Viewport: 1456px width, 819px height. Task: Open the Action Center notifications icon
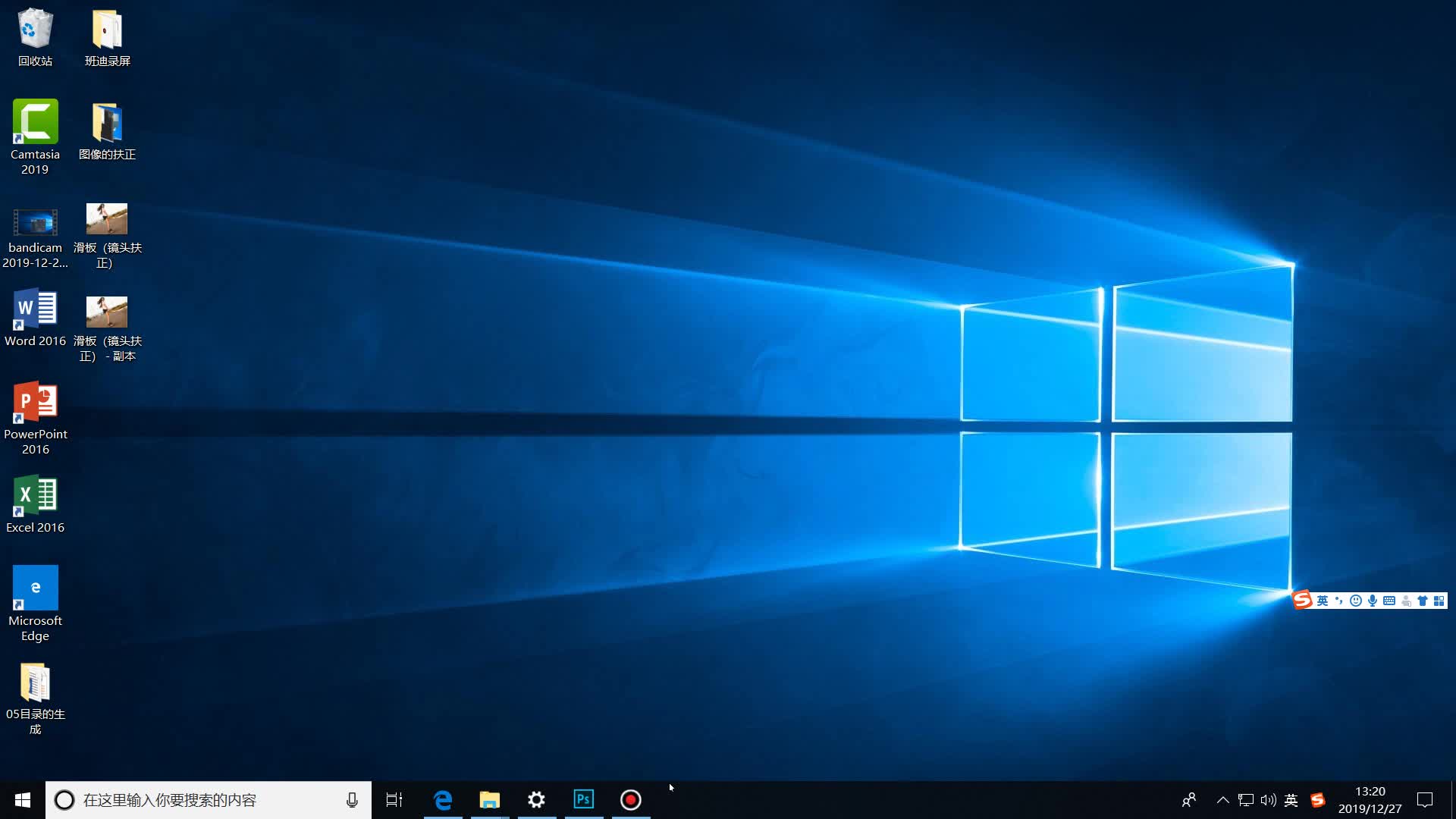click(x=1425, y=800)
